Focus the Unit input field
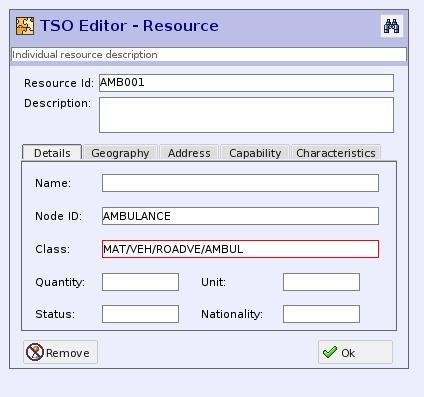The width and height of the screenshot is (424, 397). tap(321, 282)
